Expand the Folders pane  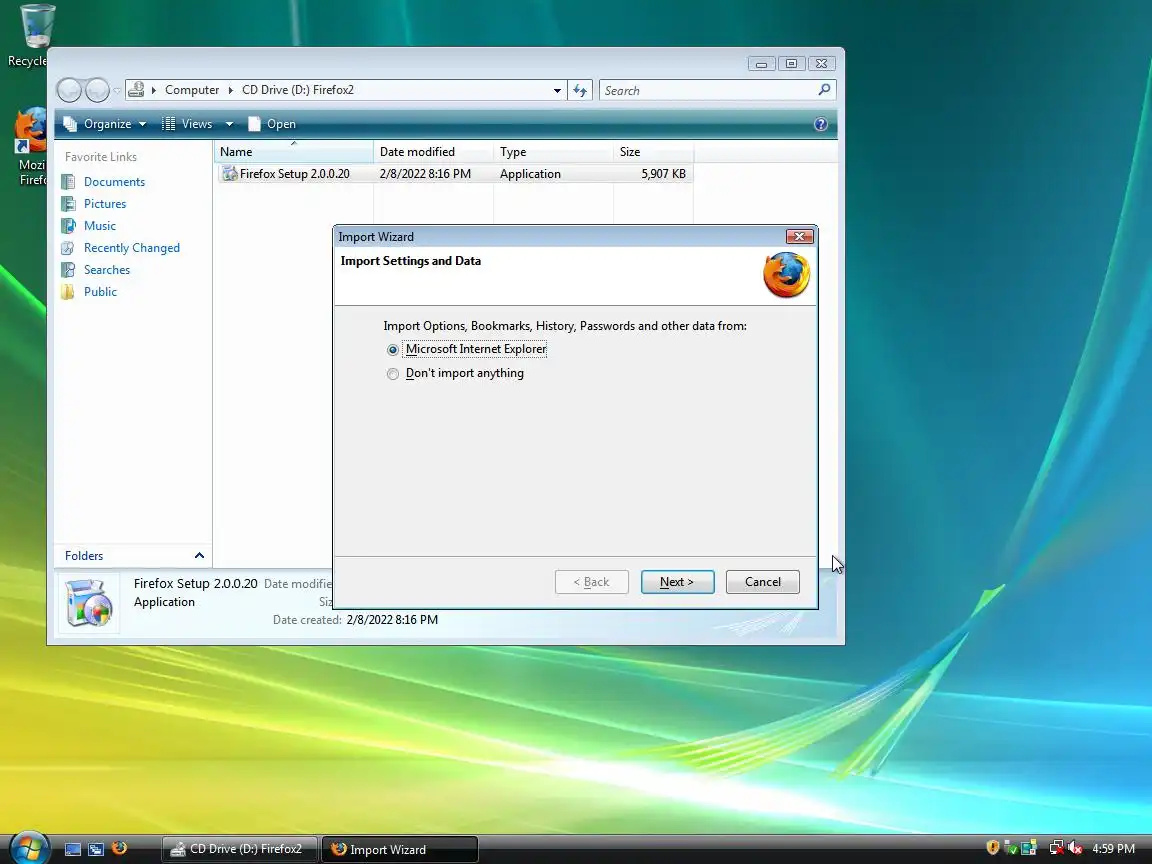(x=198, y=556)
